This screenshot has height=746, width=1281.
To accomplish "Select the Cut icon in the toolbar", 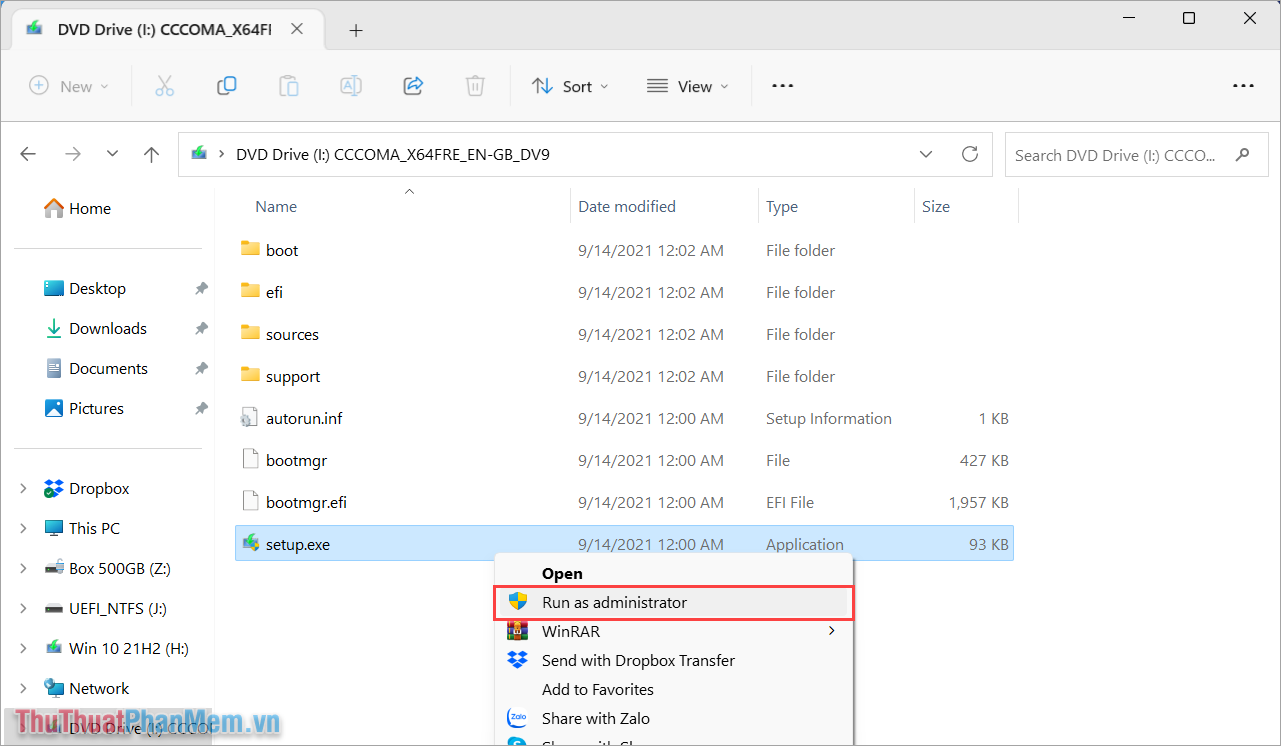I will [x=164, y=86].
